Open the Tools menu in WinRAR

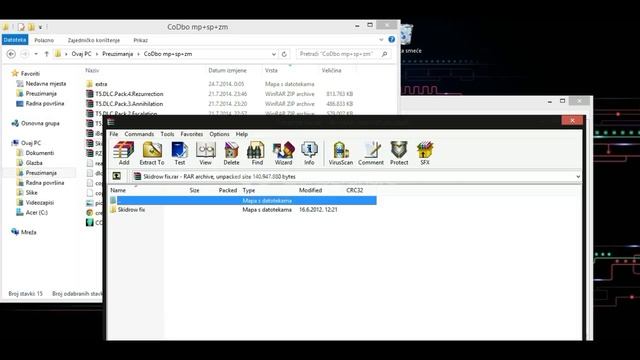tap(167, 134)
